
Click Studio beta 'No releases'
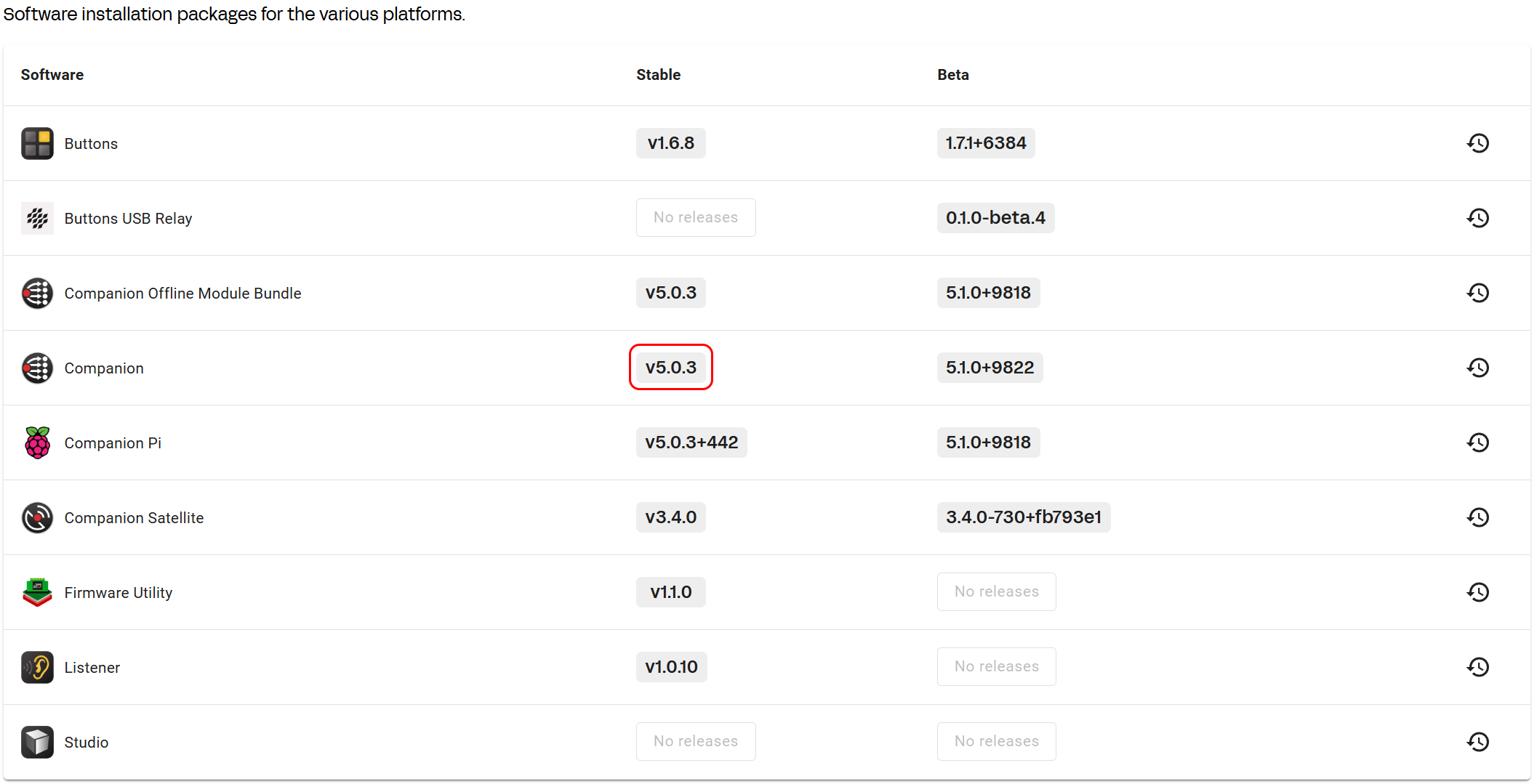[997, 742]
